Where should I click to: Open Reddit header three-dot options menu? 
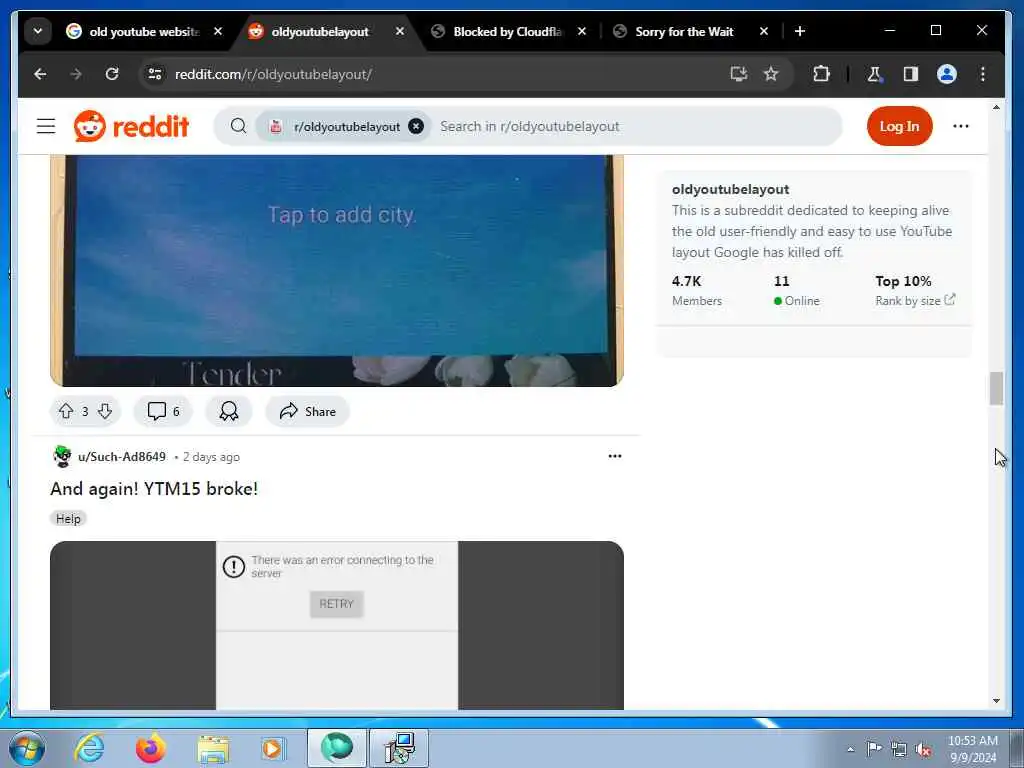(961, 126)
